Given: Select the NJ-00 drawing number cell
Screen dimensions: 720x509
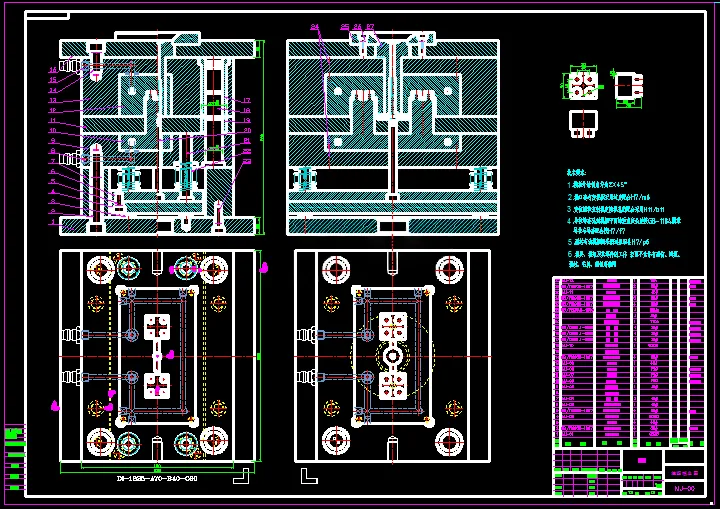Looking at the screenshot, I should pos(684,488).
